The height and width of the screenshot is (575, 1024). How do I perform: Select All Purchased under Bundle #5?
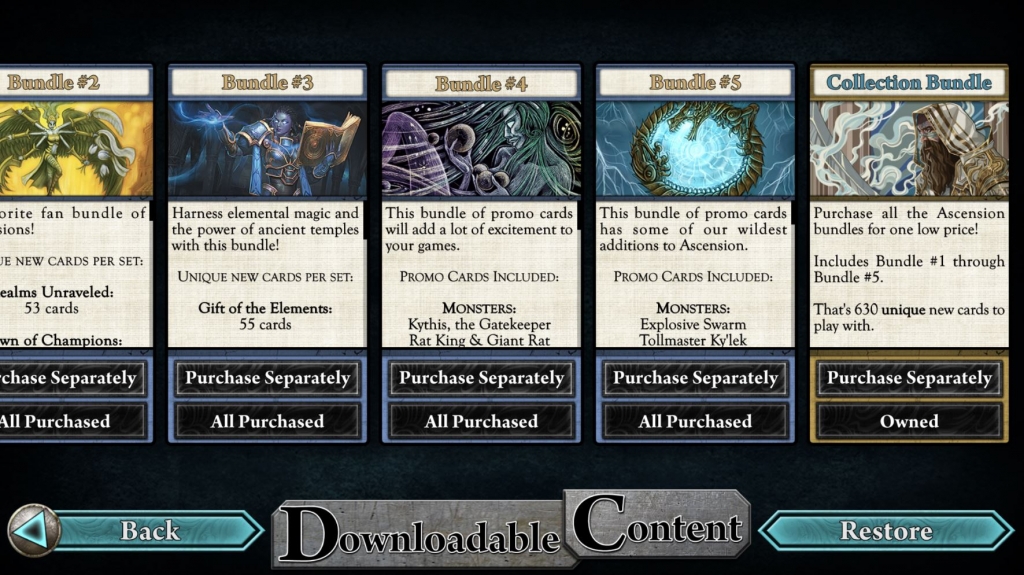[x=695, y=421]
